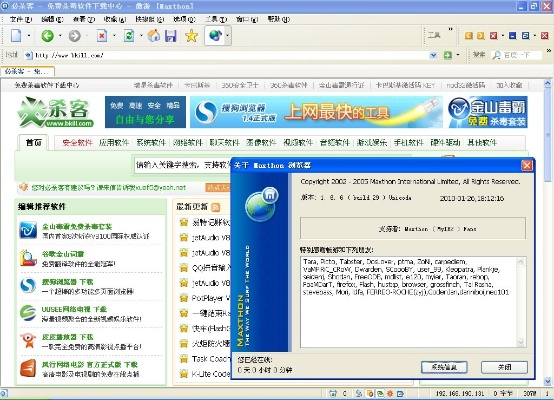Click the site keyword search box on the page
Viewport: 554px width, 400px height.
coord(183,165)
